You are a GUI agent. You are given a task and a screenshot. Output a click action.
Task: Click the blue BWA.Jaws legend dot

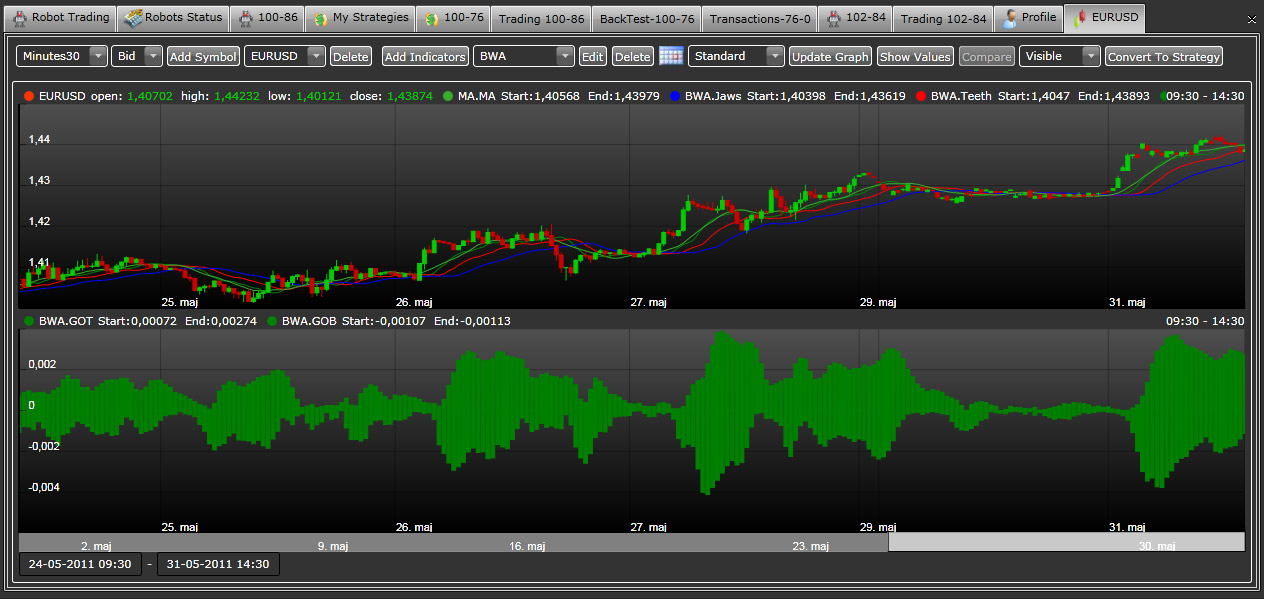click(x=675, y=97)
